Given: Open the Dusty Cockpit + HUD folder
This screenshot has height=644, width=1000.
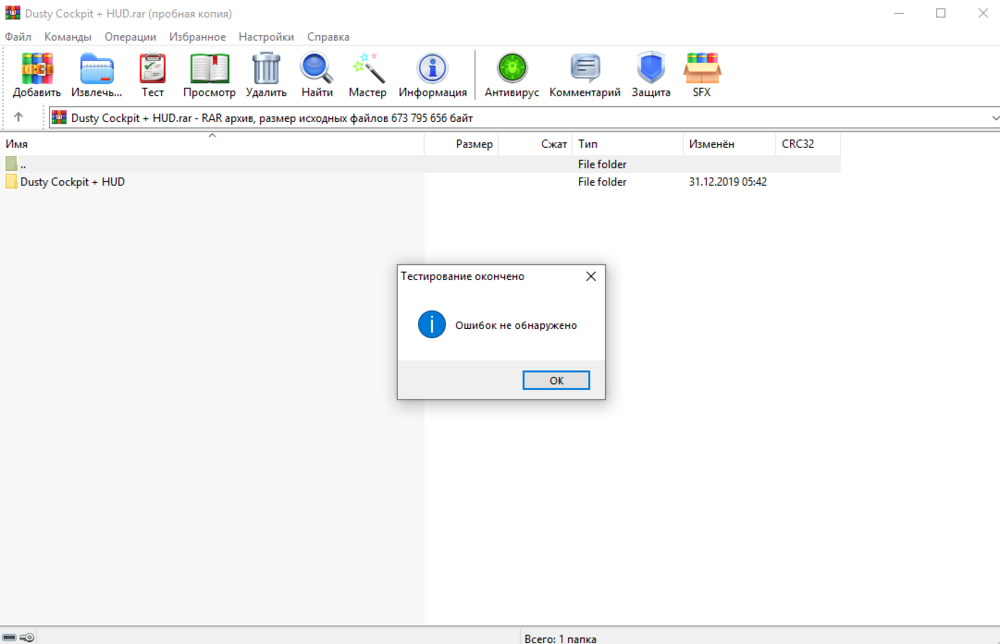Looking at the screenshot, I should tap(73, 181).
